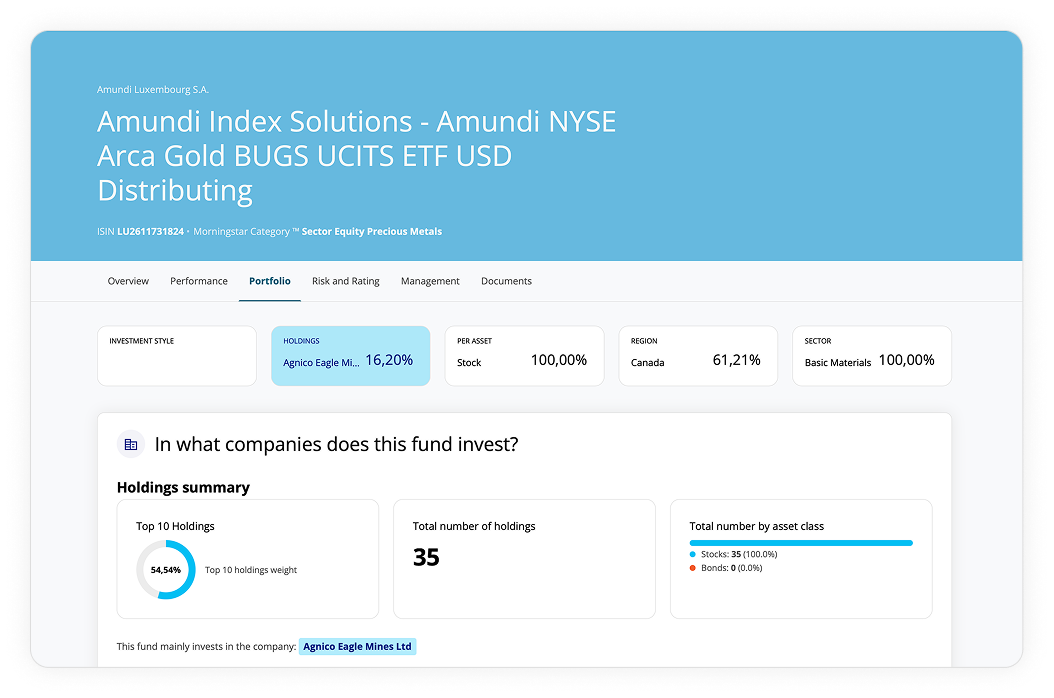Click the asset class progress bar
Image resolution: width=1054 pixels, height=698 pixels.
[x=801, y=543]
